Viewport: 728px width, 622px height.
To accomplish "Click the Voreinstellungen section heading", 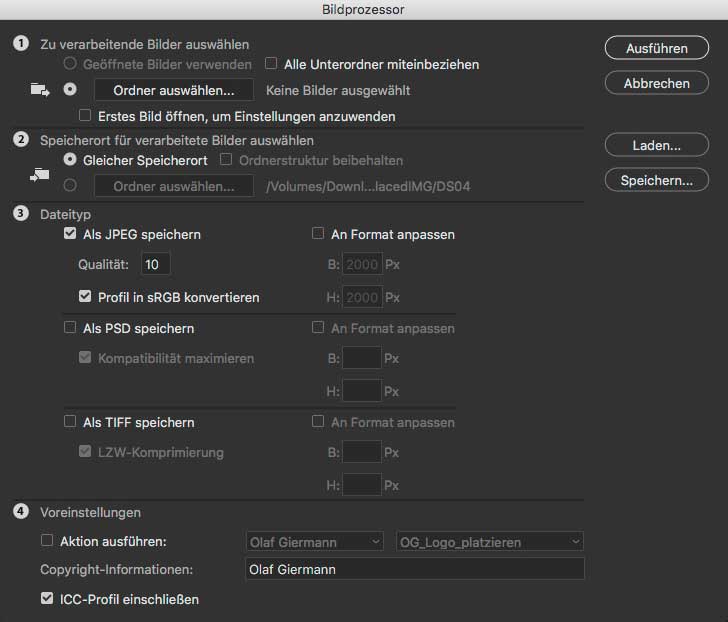I will pos(91,512).
